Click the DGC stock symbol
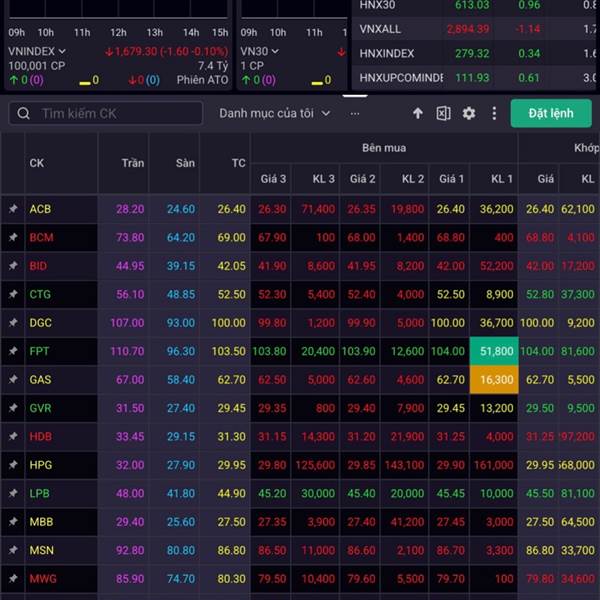The image size is (600, 600). [x=41, y=323]
